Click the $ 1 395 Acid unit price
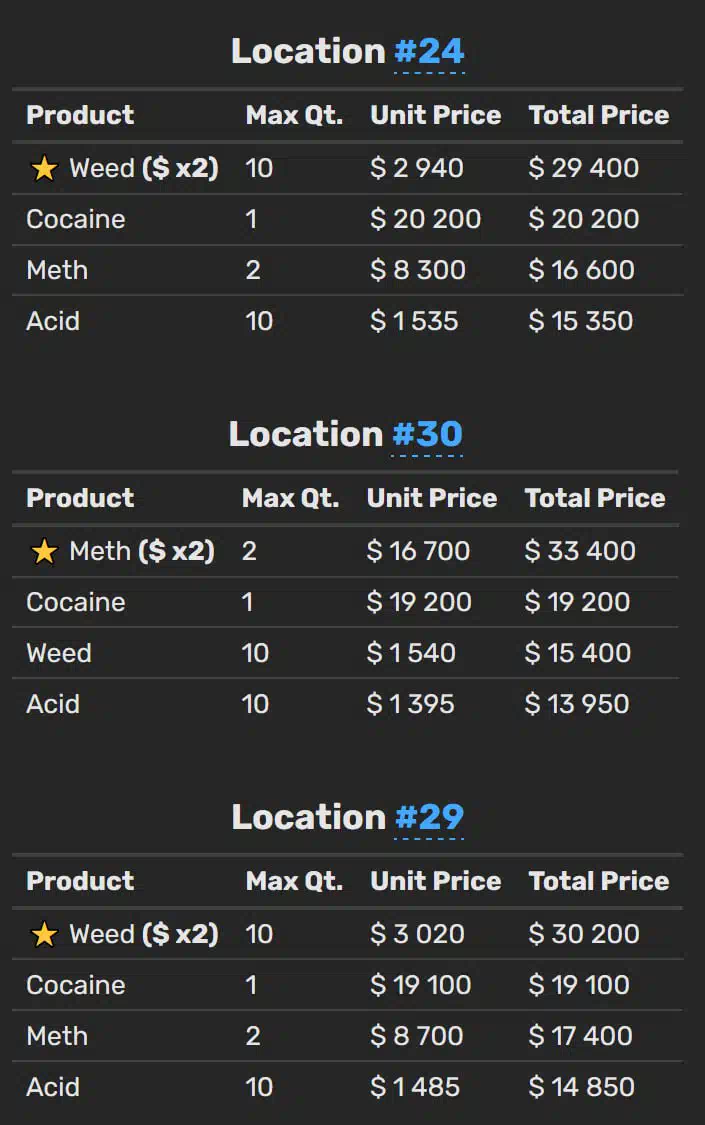The height and width of the screenshot is (1125, 705). (411, 704)
